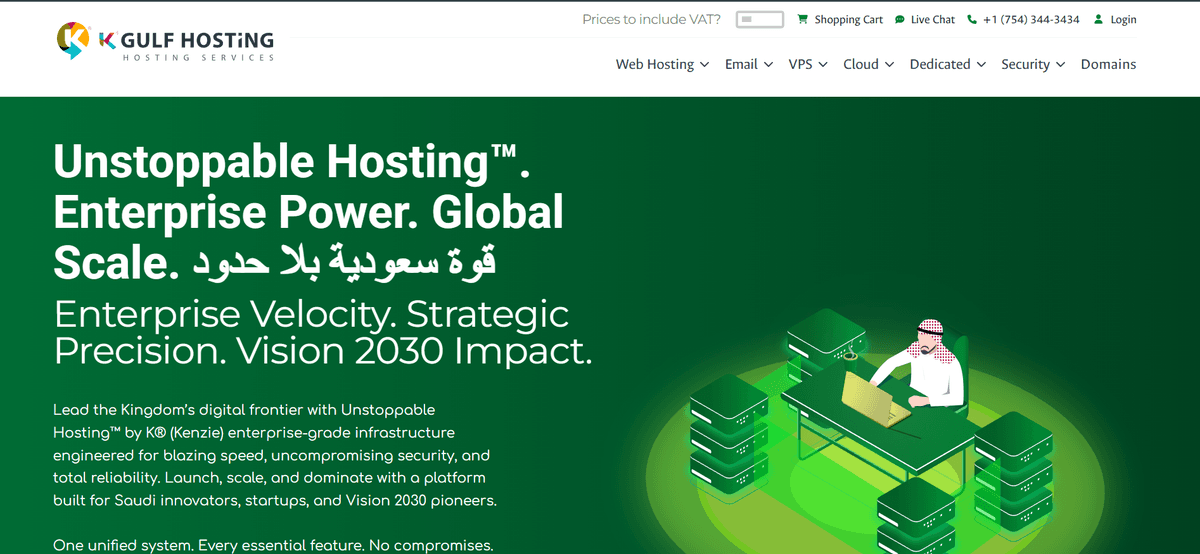The height and width of the screenshot is (554, 1200).
Task: Open the Email menu item
Action: (741, 64)
